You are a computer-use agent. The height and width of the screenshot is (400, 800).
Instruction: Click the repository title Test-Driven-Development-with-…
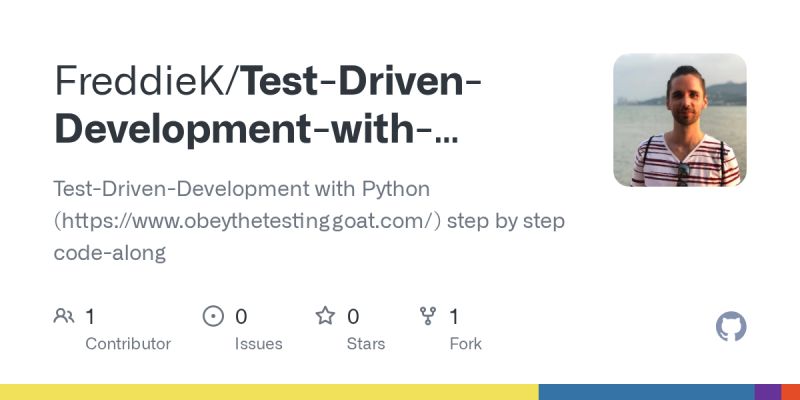click(x=268, y=105)
